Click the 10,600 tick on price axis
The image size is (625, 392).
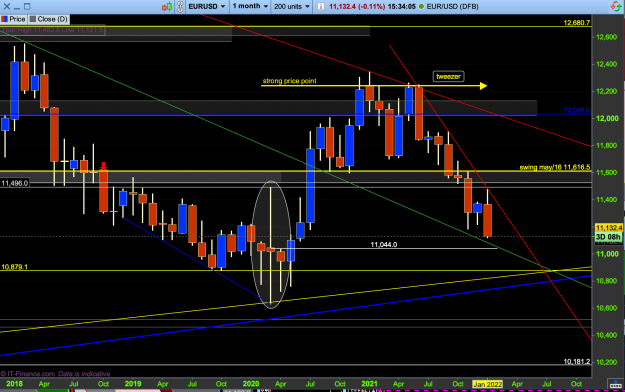click(x=607, y=308)
